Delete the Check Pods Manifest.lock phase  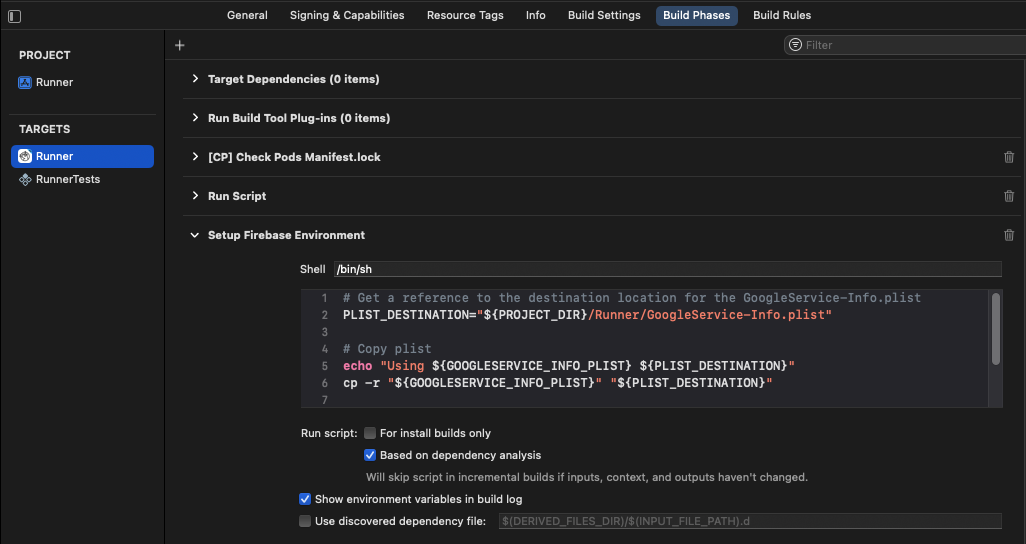pyautogui.click(x=1008, y=157)
